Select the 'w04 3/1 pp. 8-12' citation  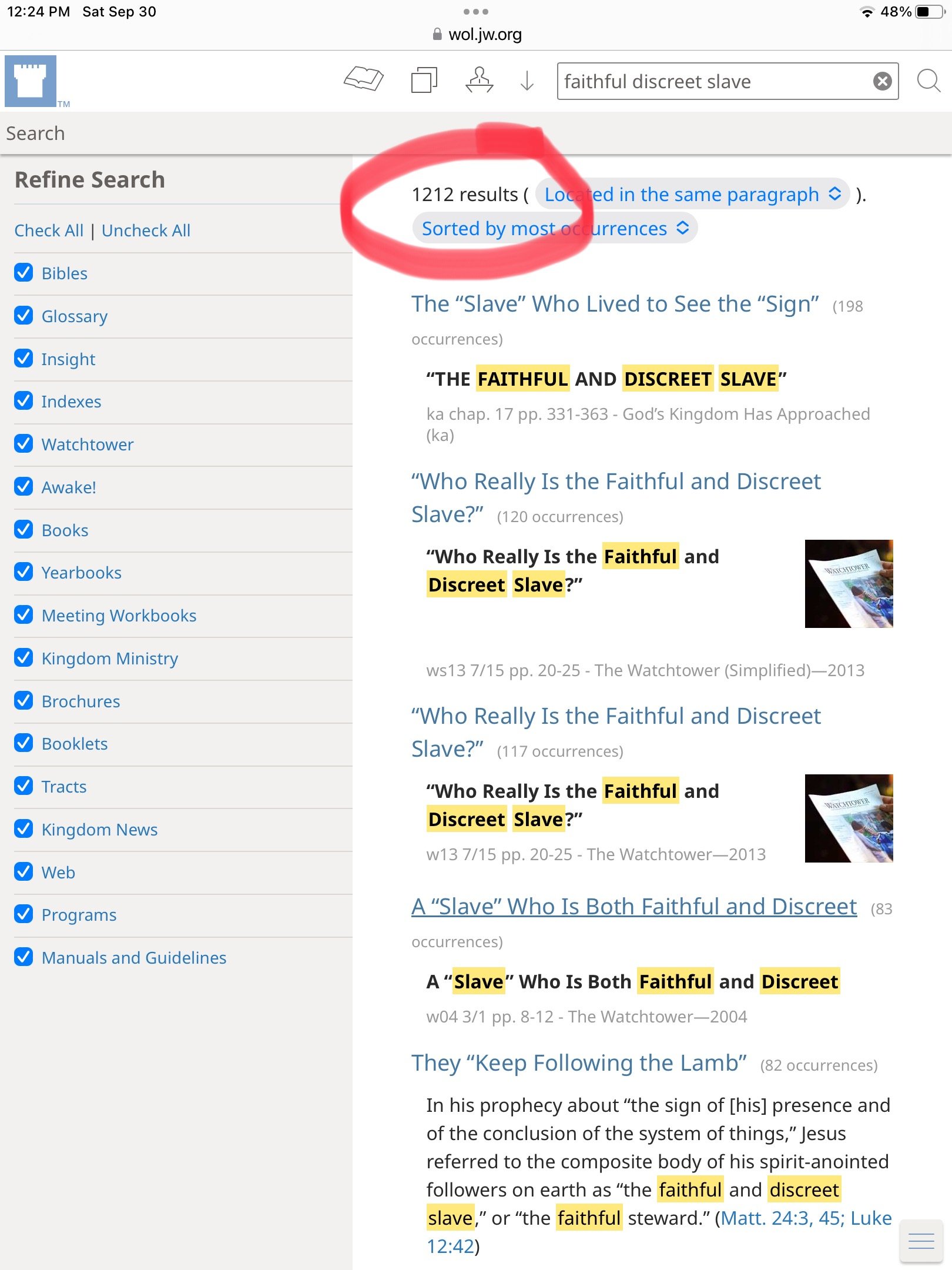coord(586,1017)
